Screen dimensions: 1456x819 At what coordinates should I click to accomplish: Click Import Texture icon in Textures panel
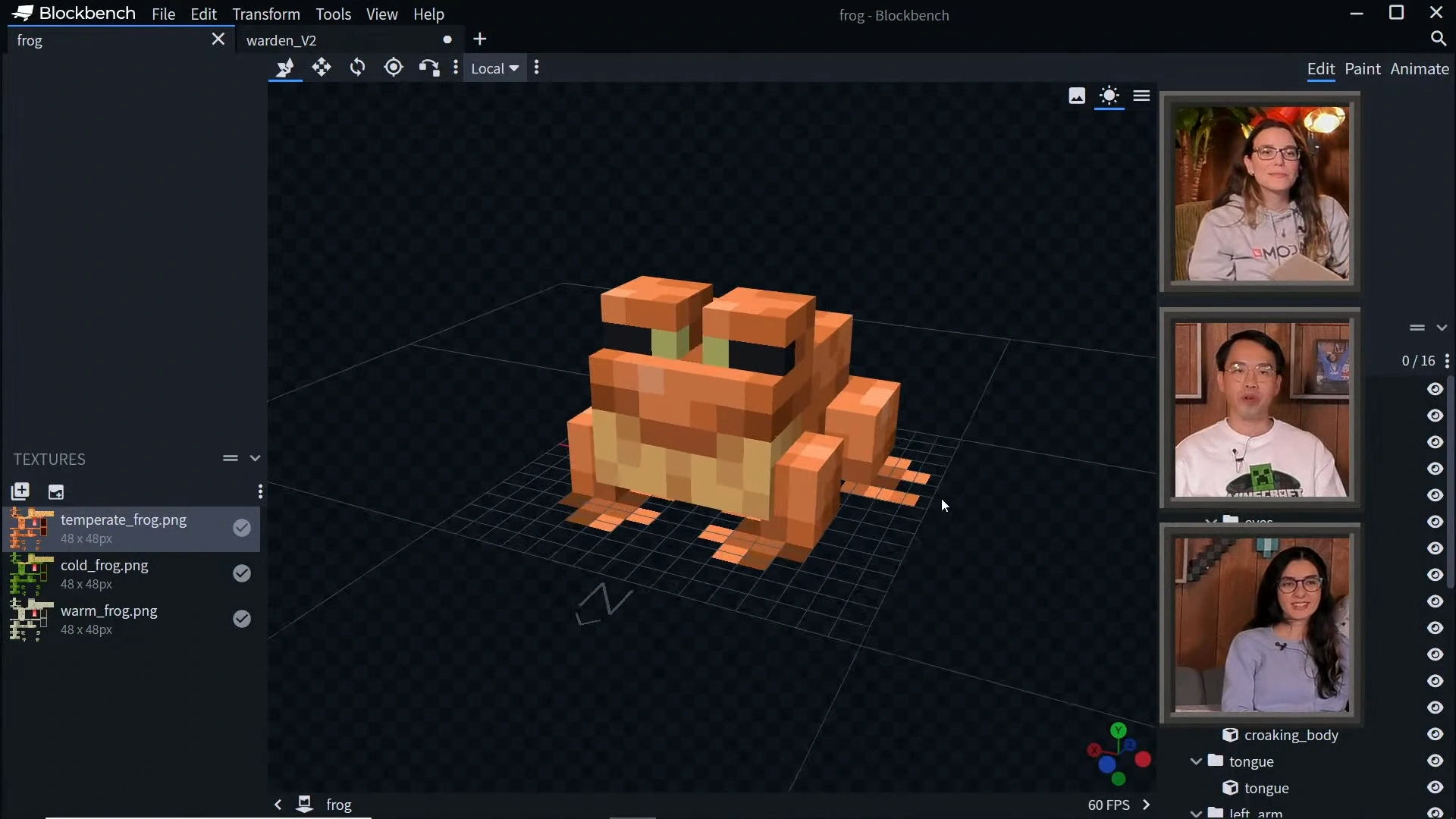tap(20, 491)
